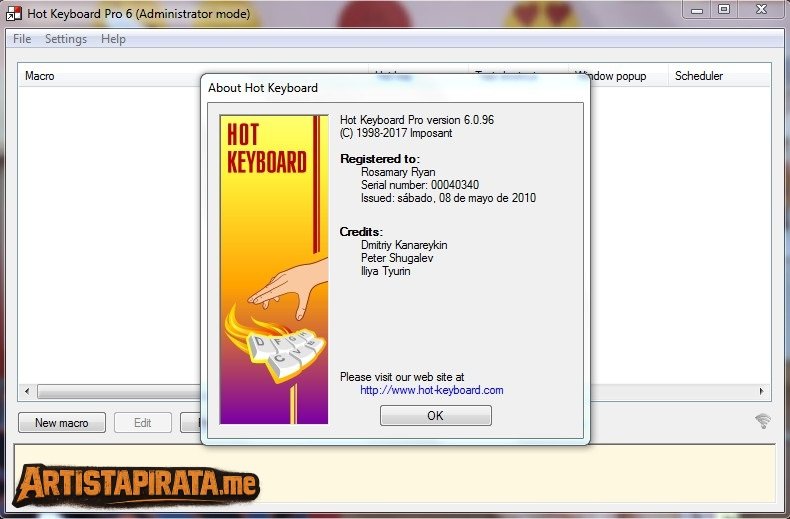This screenshot has height=519, width=790.
Task: Maximize the Hot Keyboard Pro window
Action: point(724,10)
